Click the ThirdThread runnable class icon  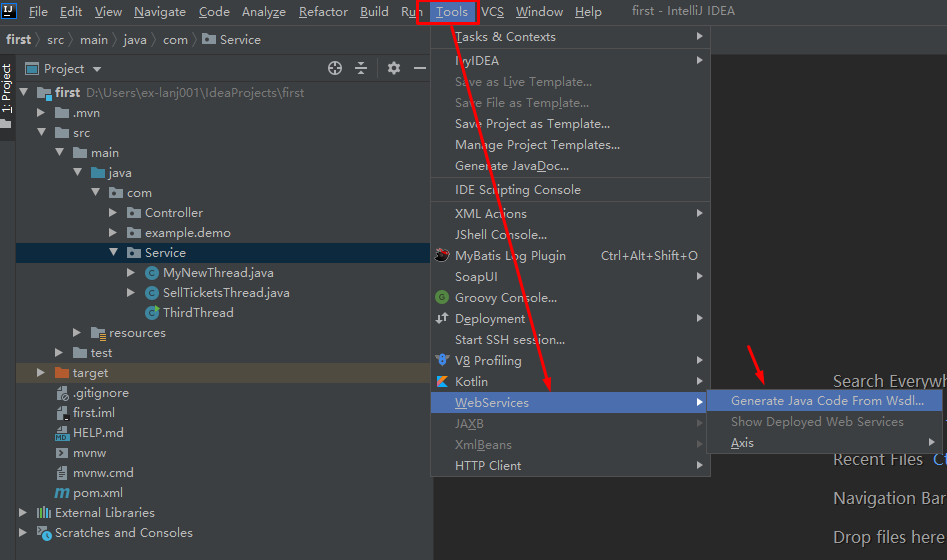point(152,313)
